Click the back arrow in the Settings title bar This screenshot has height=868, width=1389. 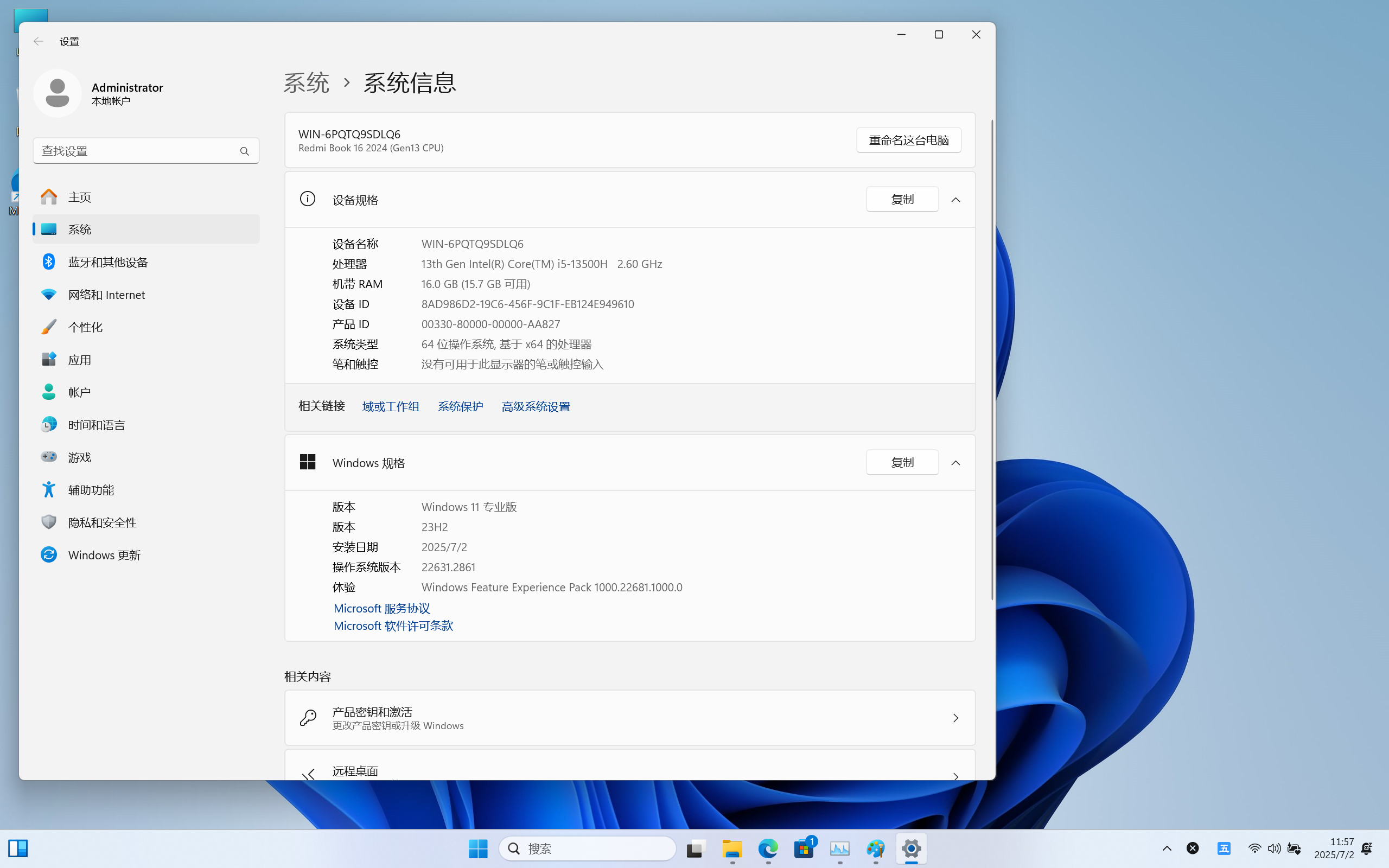pyautogui.click(x=39, y=41)
